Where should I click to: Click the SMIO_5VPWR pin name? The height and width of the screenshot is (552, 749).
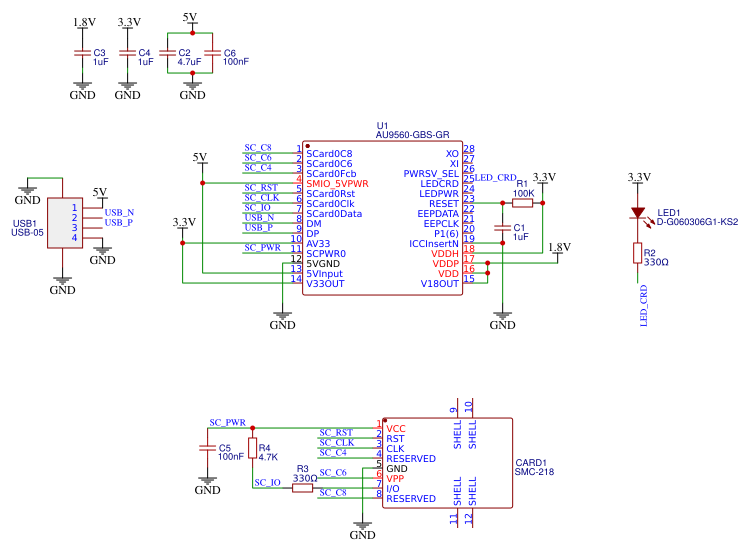pos(337,184)
